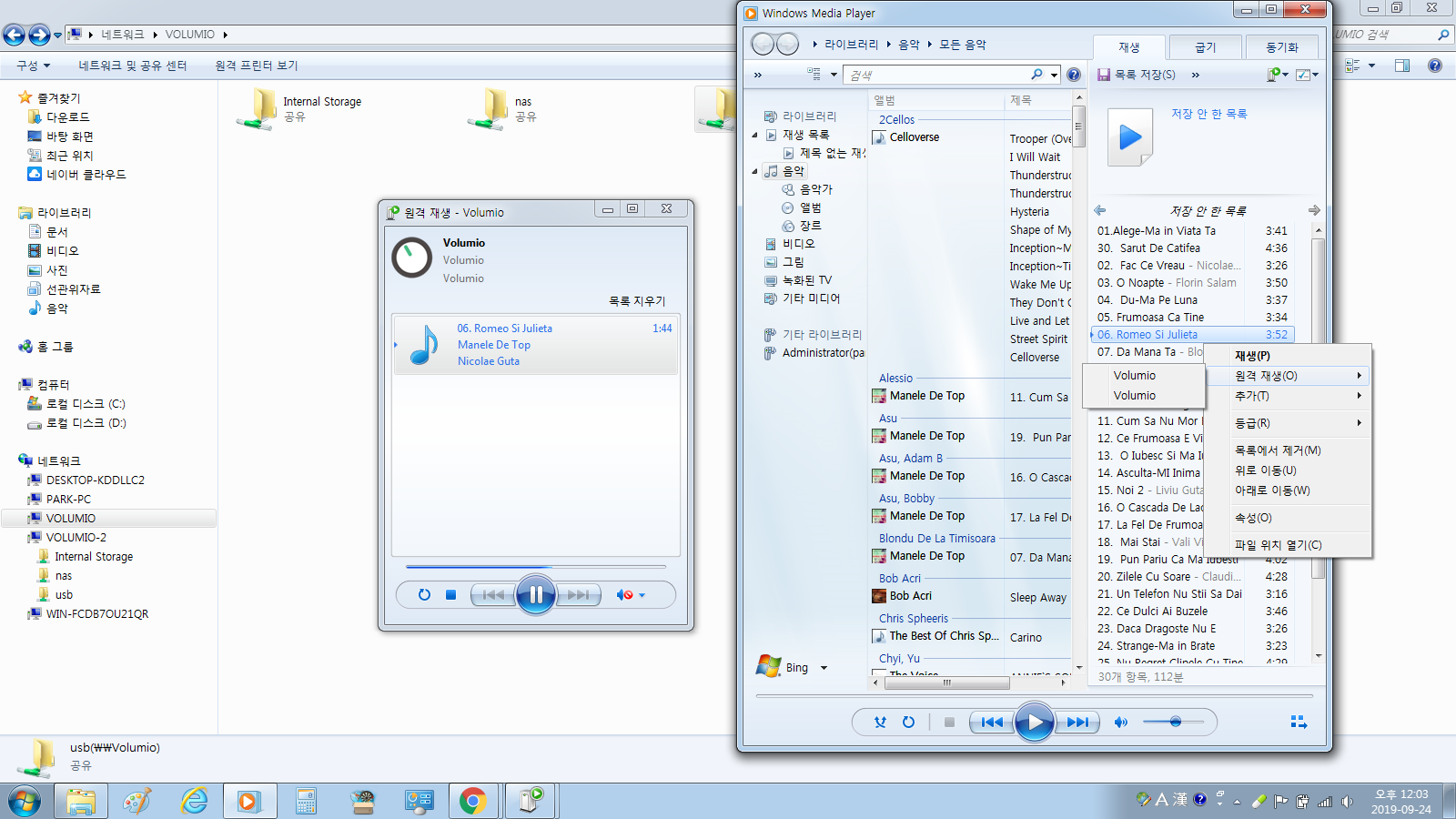Select first Volumio device in submenu
The width and height of the screenshot is (1456, 819).
(1143, 376)
